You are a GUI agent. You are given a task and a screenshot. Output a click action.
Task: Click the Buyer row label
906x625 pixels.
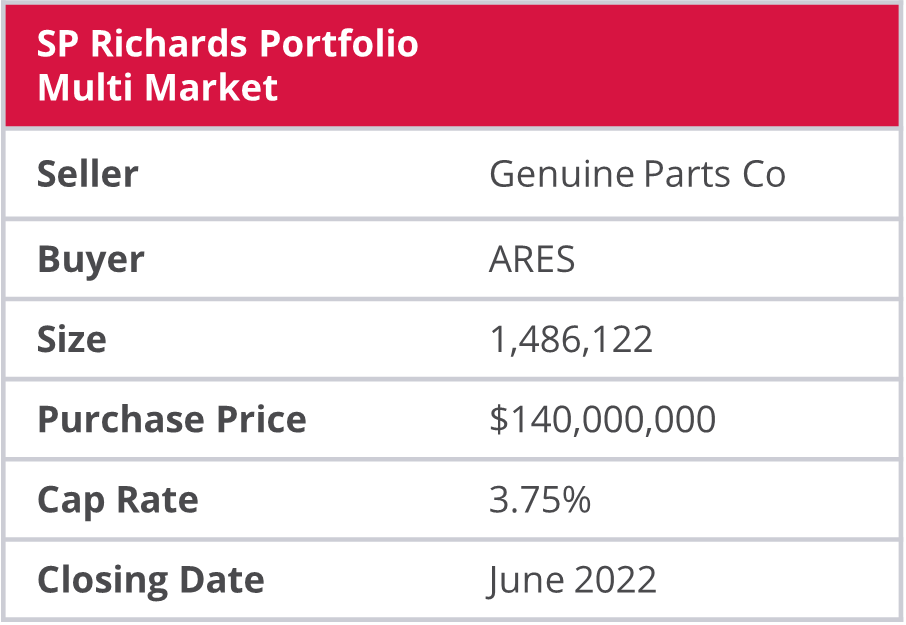click(x=91, y=260)
